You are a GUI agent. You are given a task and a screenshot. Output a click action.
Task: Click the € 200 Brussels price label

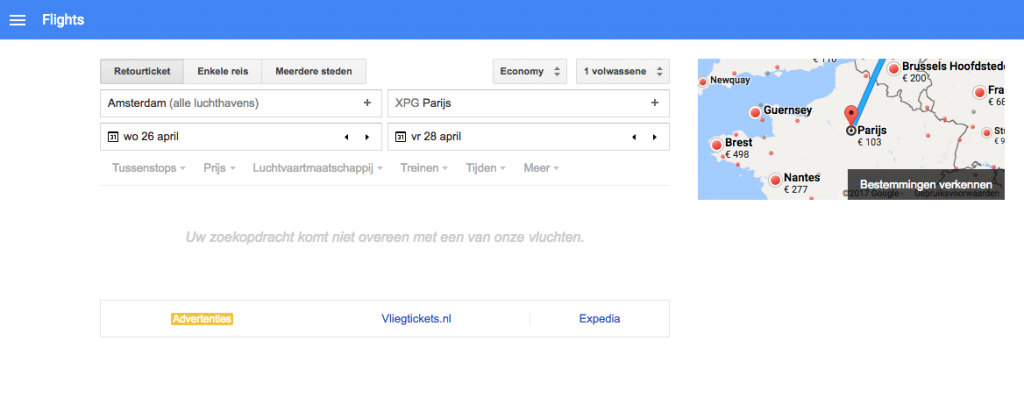point(915,78)
